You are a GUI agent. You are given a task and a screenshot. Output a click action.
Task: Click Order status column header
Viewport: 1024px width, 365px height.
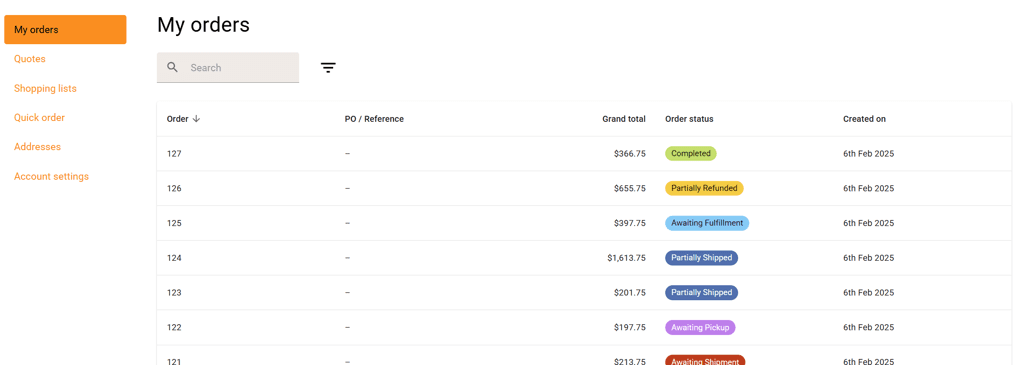click(x=689, y=119)
